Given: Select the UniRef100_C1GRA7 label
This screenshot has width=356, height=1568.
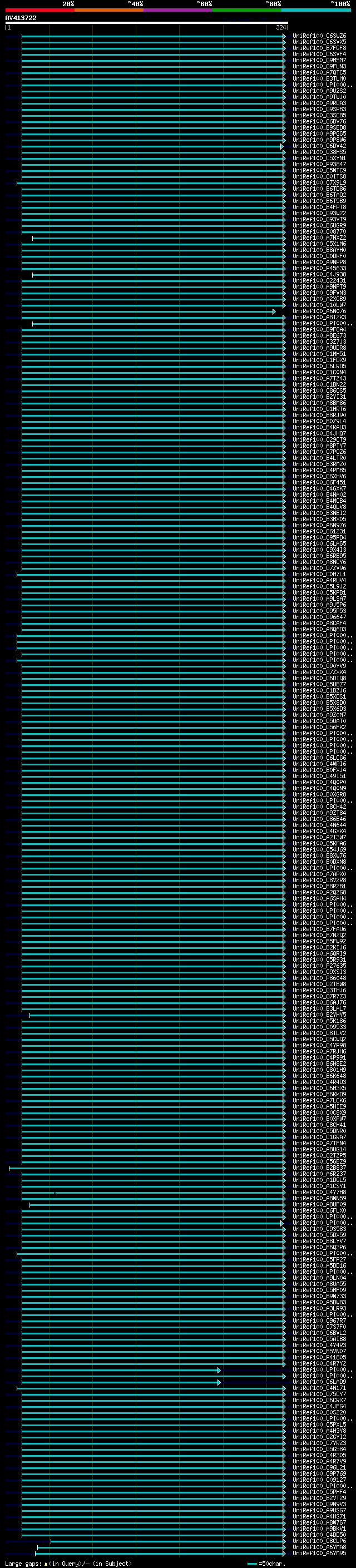Looking at the screenshot, I should [319, 1137].
